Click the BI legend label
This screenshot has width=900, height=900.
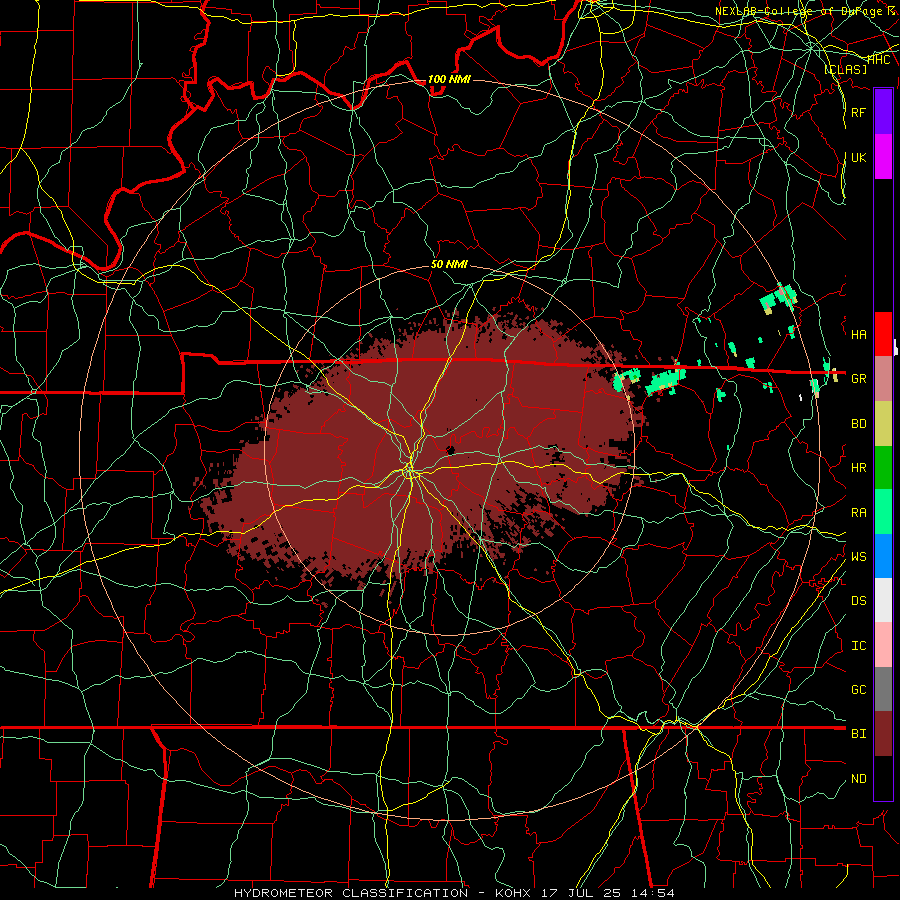859,734
